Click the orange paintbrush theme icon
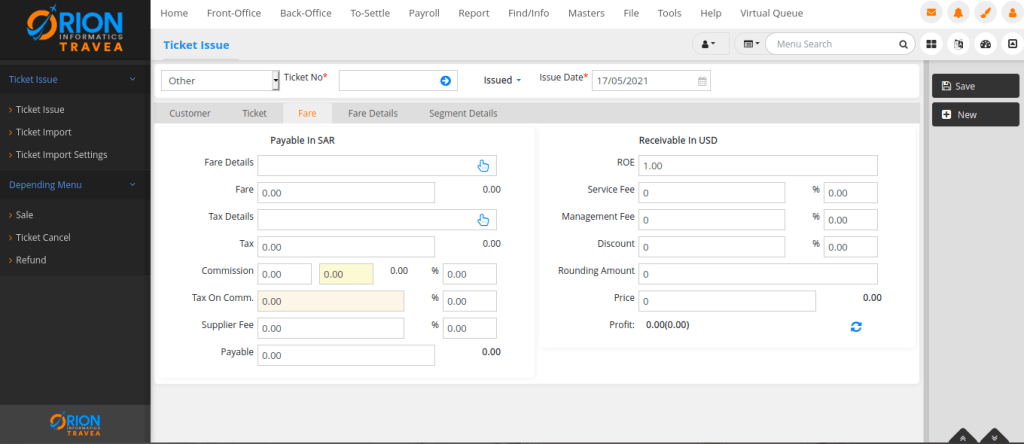 (x=985, y=13)
